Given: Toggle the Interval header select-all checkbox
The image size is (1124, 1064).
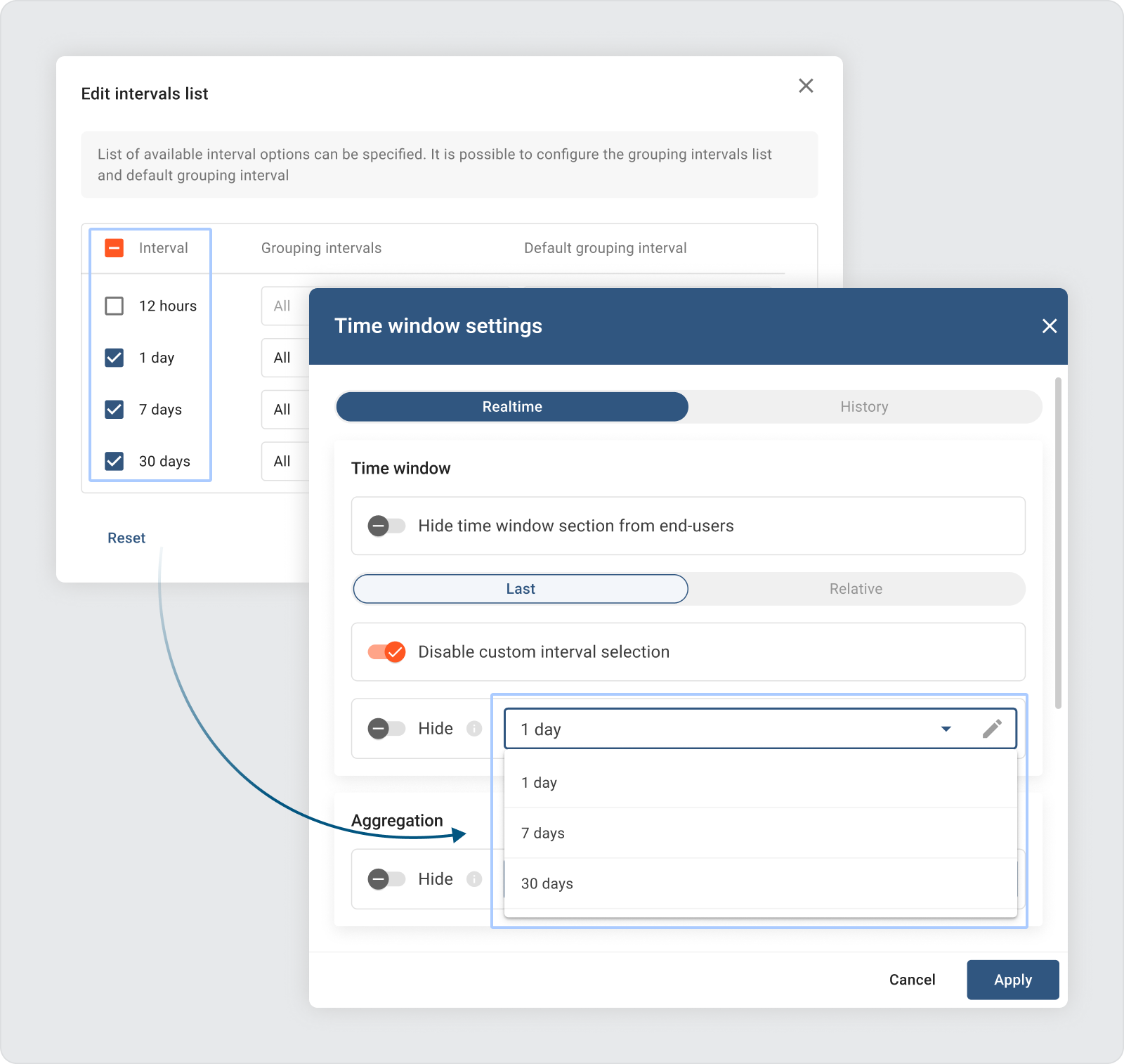Looking at the screenshot, I should (x=115, y=248).
